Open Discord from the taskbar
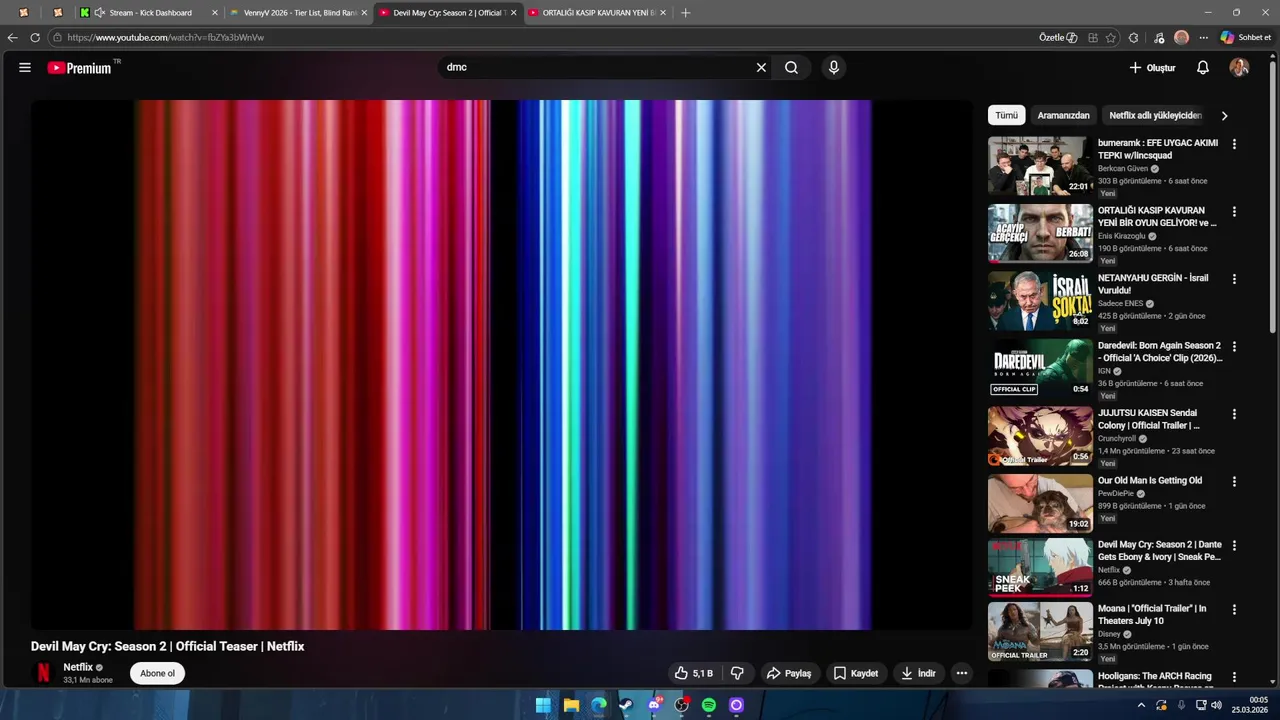The image size is (1280, 720). tap(654, 705)
